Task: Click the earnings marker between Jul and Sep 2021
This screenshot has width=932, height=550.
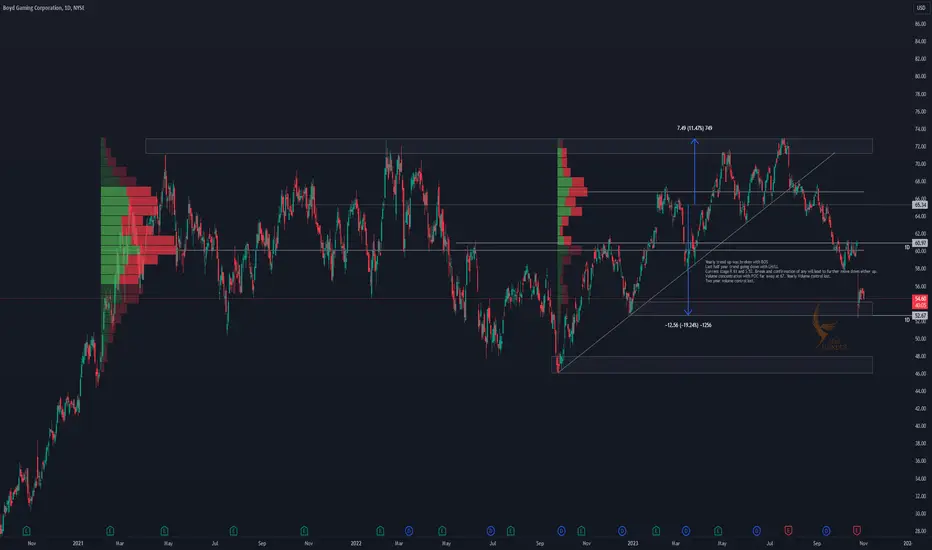Action: coord(234,530)
